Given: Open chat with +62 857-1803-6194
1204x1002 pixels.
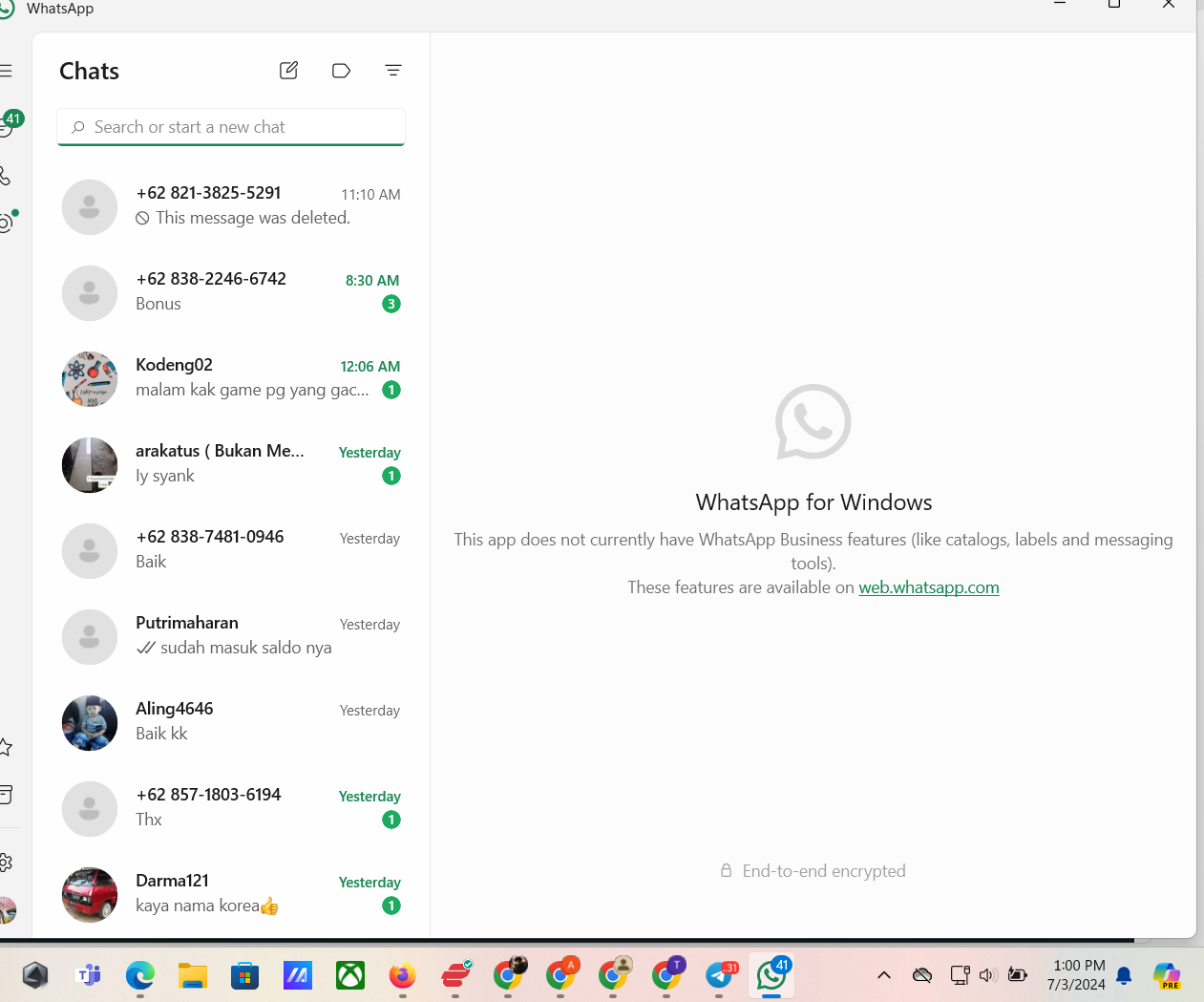Looking at the screenshot, I should [x=231, y=808].
